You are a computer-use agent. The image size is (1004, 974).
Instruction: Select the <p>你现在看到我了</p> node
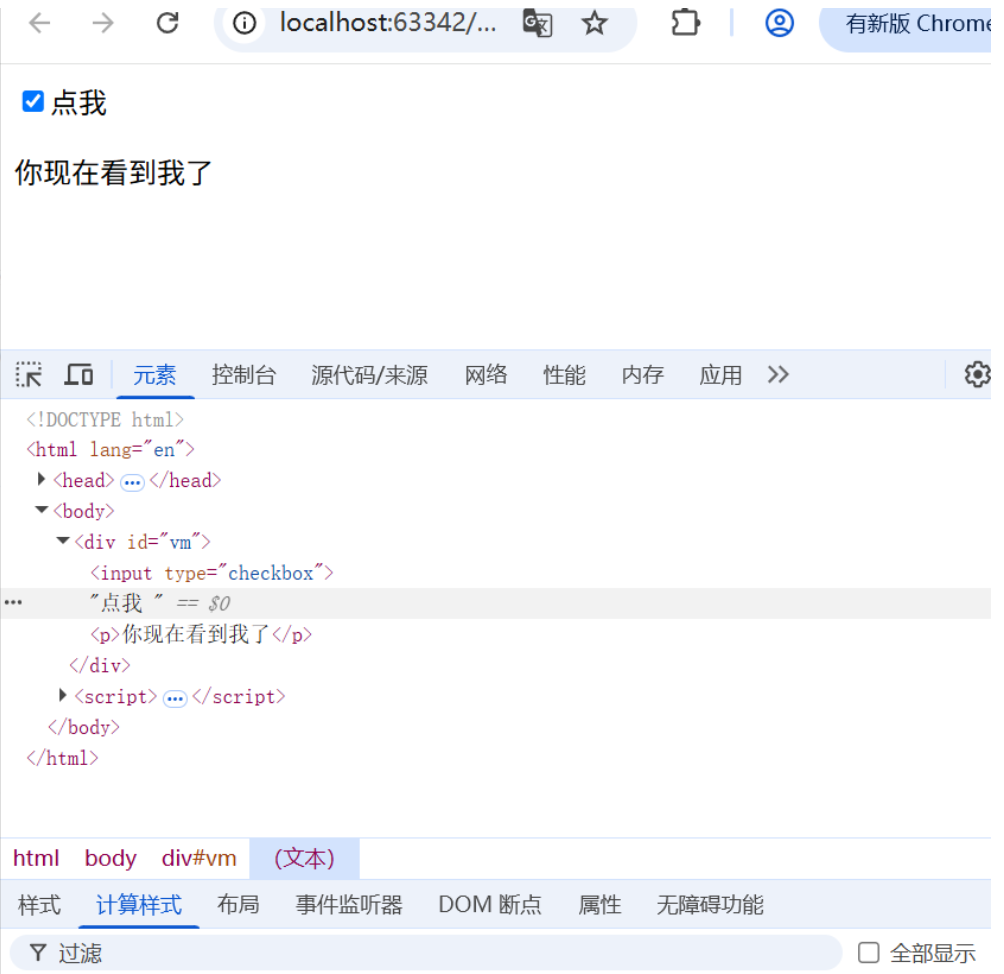pyautogui.click(x=201, y=634)
